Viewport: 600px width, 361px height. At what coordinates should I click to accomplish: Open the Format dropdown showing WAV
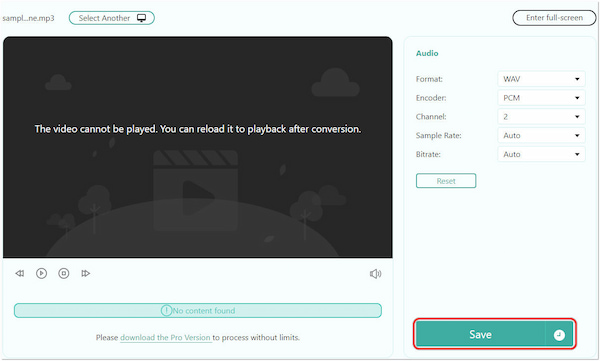[x=541, y=79]
